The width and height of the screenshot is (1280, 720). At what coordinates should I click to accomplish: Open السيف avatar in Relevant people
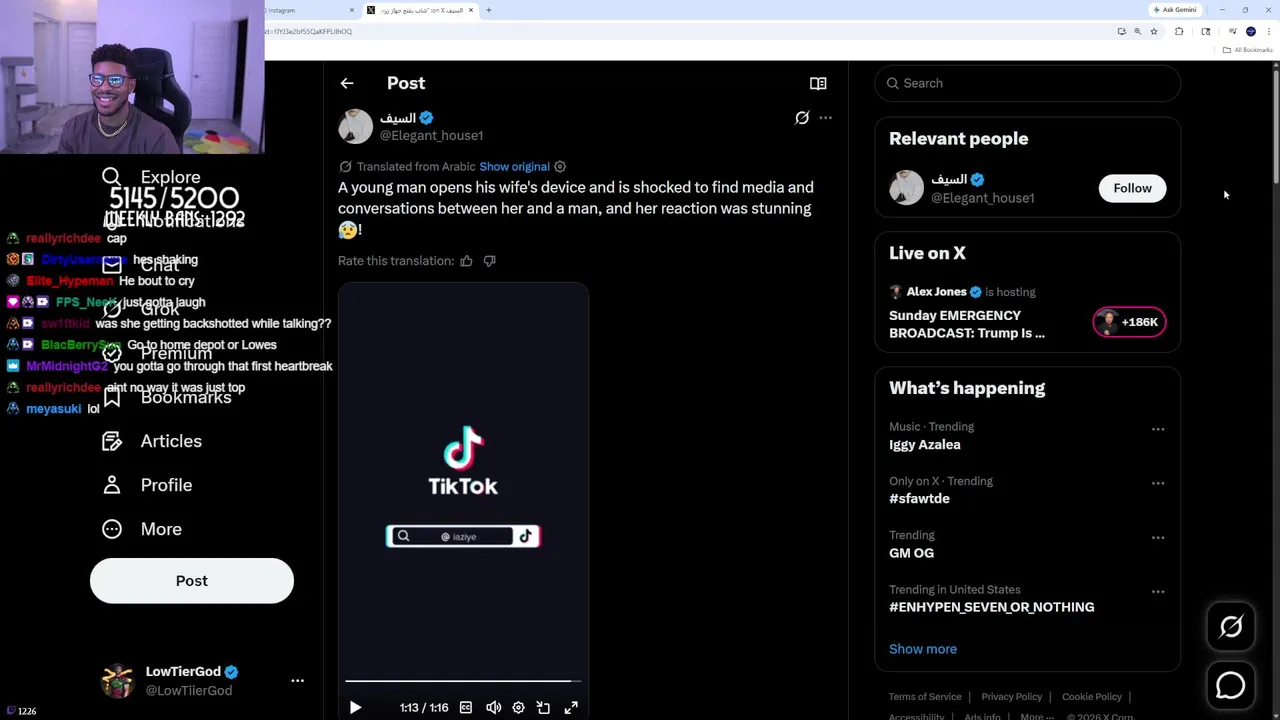(x=906, y=188)
